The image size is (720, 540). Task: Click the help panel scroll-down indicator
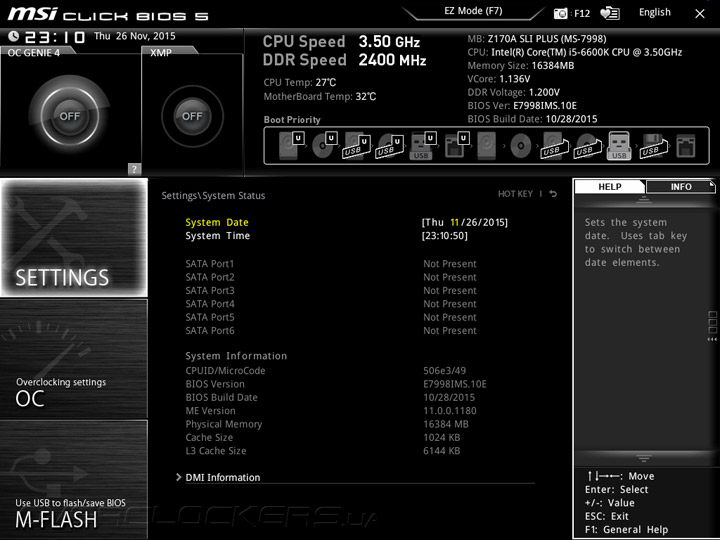(x=644, y=458)
